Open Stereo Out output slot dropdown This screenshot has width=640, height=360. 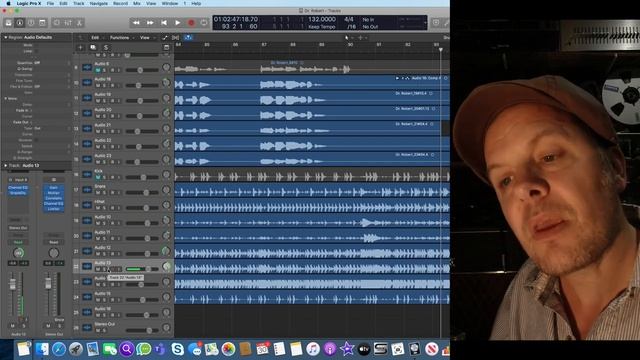(x=18, y=228)
